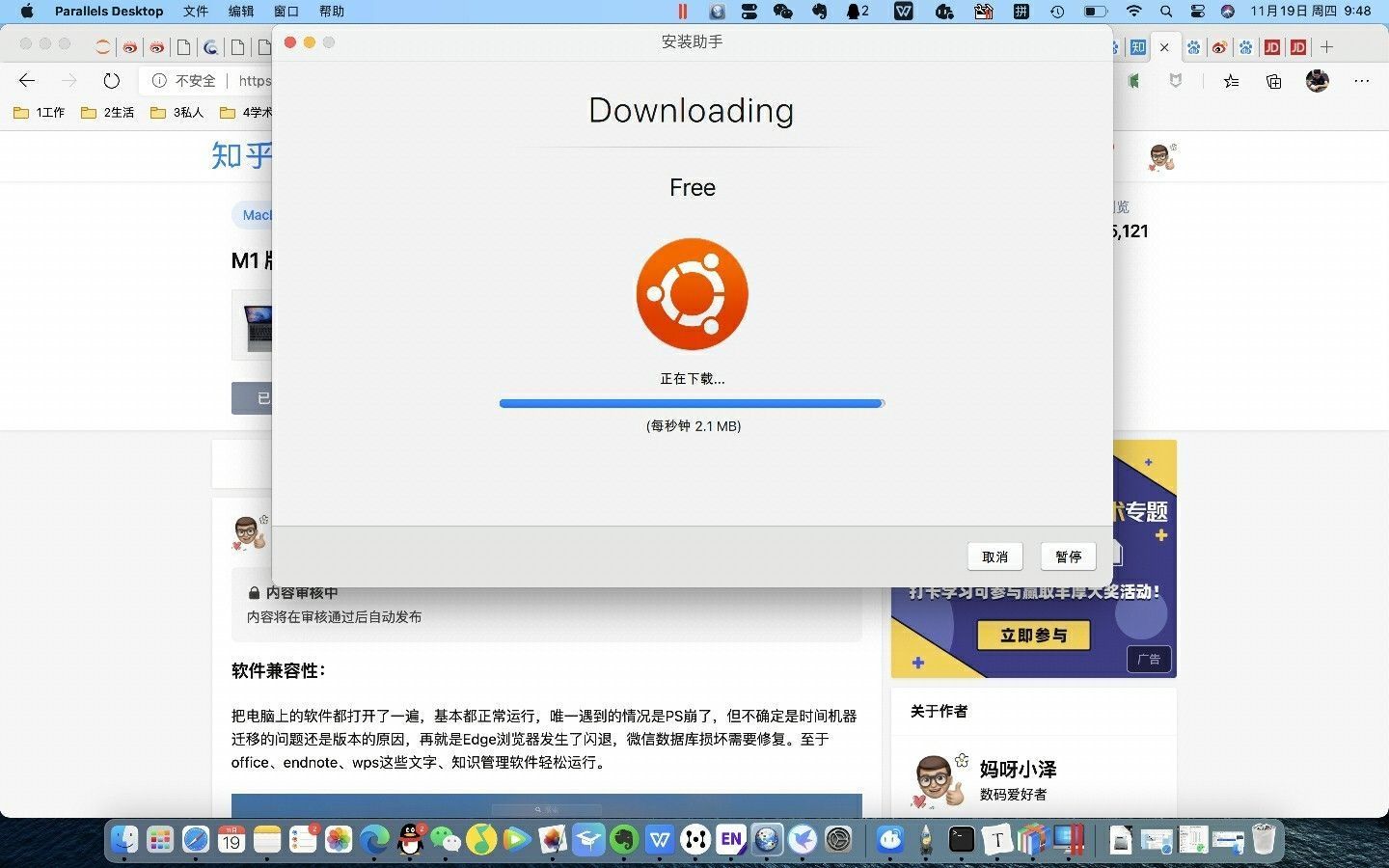Open the 1工作 bookmarks folder
Image resolution: width=1389 pixels, height=868 pixels.
coord(40,113)
